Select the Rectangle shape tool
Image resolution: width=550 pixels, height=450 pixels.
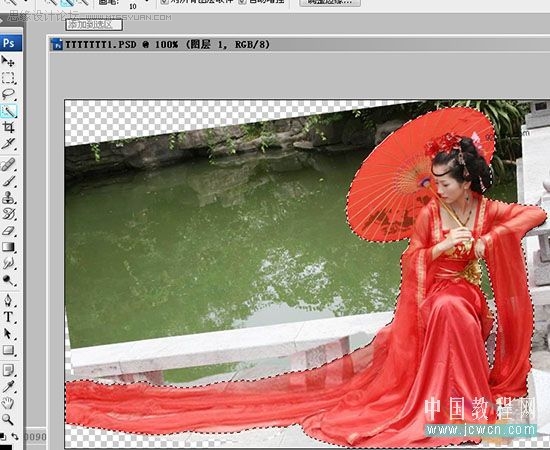click(8, 350)
